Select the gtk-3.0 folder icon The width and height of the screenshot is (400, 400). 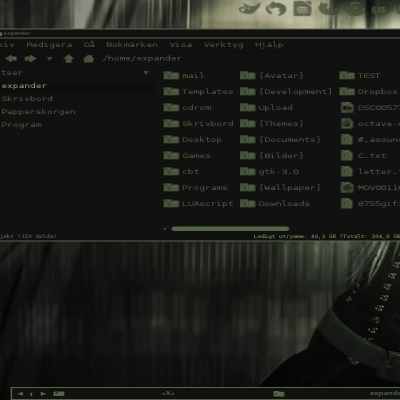[x=248, y=172]
